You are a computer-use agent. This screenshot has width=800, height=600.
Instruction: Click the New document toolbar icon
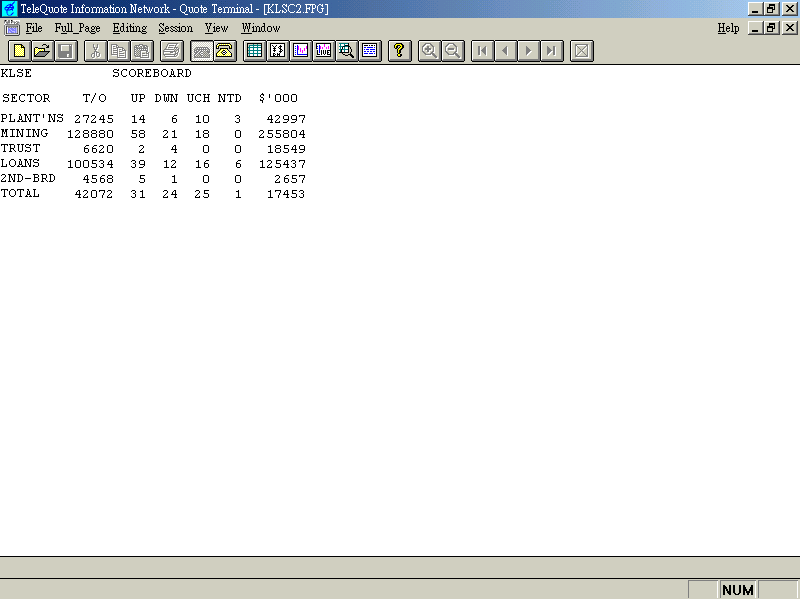pos(19,51)
